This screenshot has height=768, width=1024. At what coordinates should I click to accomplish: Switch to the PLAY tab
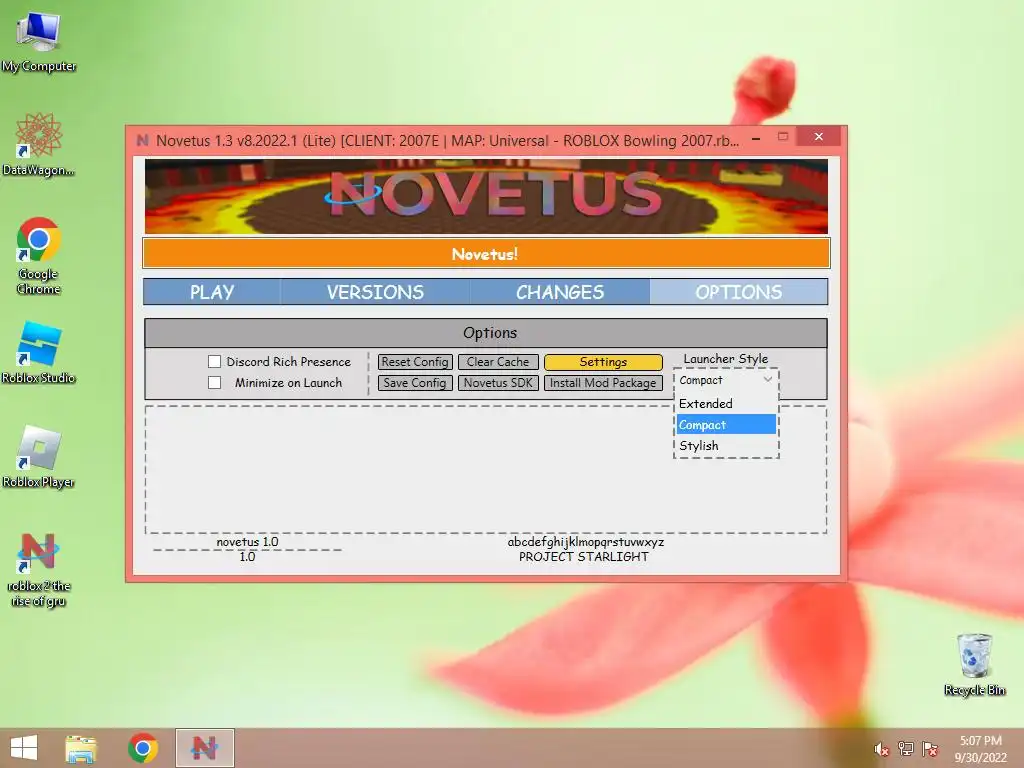coord(212,292)
